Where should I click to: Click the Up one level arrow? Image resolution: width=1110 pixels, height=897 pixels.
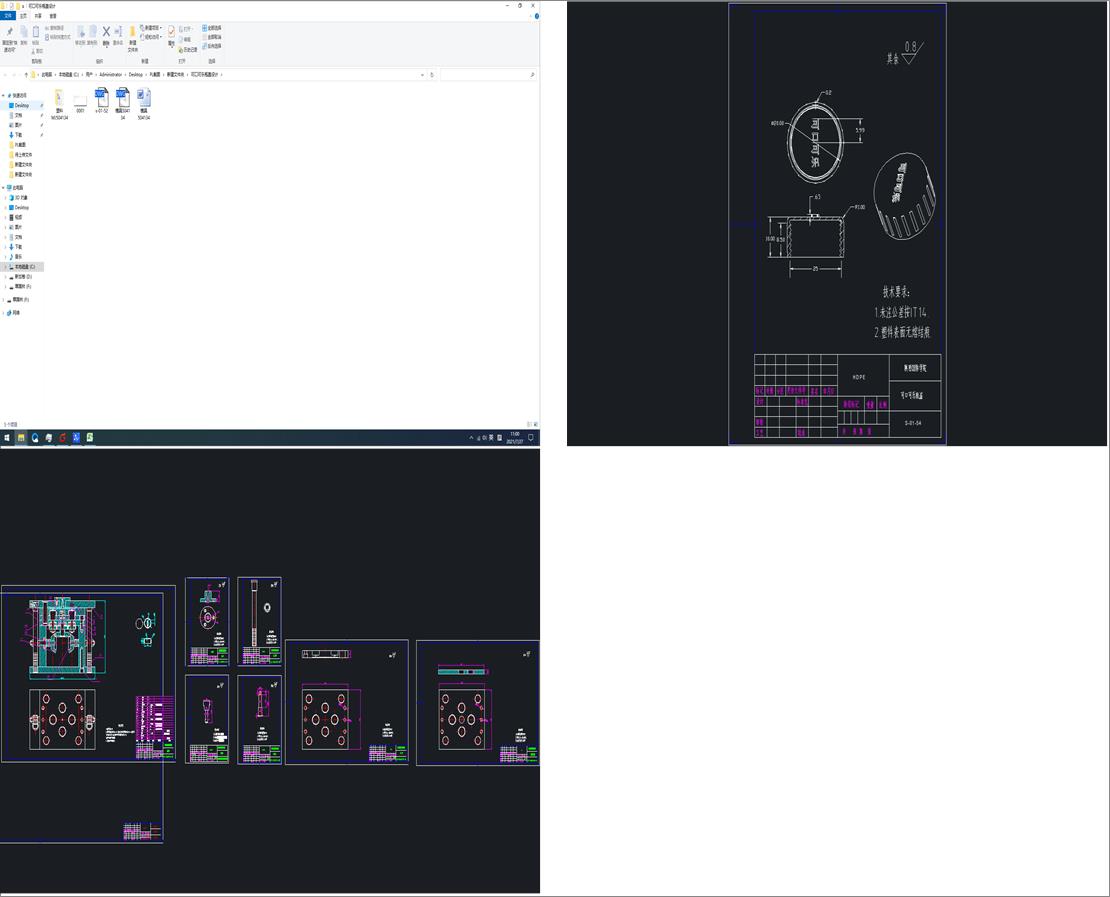tap(26, 74)
